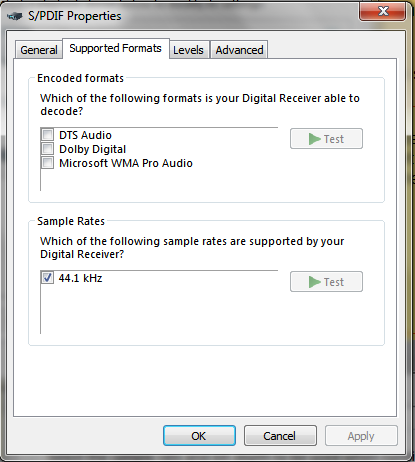Highlight the Microsoft WMA Pro Audio label
This screenshot has width=415, height=462.
tap(126, 163)
